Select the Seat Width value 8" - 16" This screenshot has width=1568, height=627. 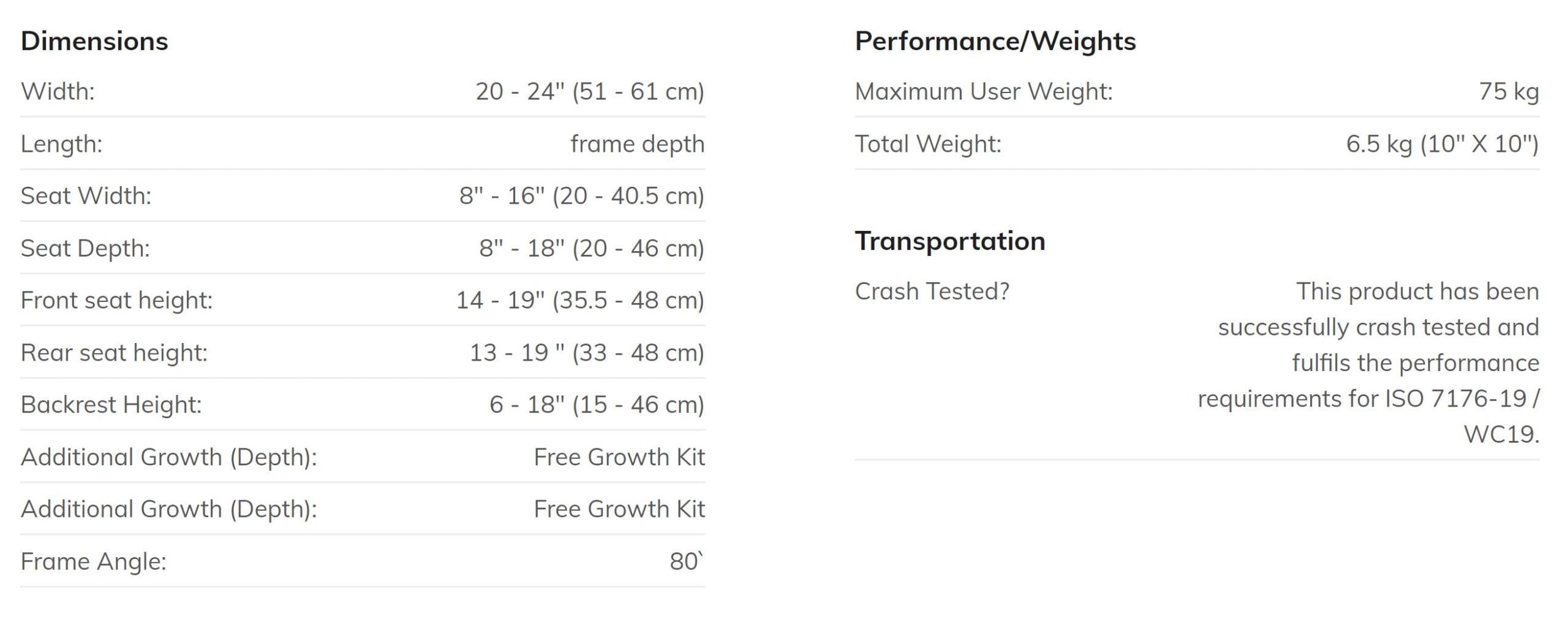point(581,196)
